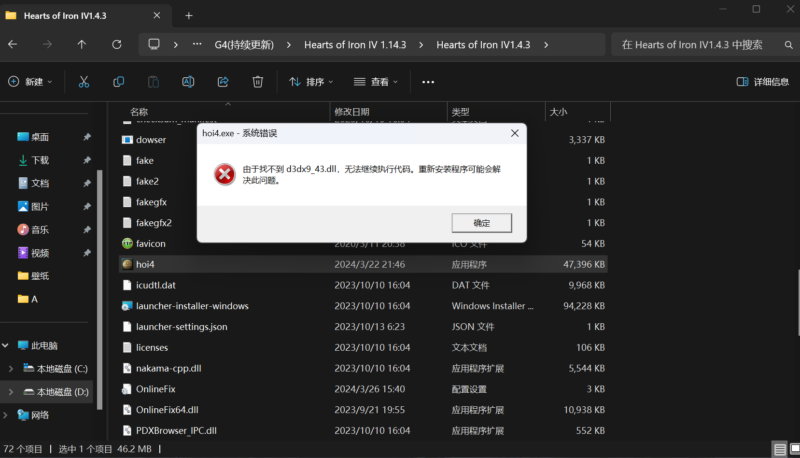Screen dimensions: 800x458
Task: Go back with the back arrow
Action: click(13, 45)
